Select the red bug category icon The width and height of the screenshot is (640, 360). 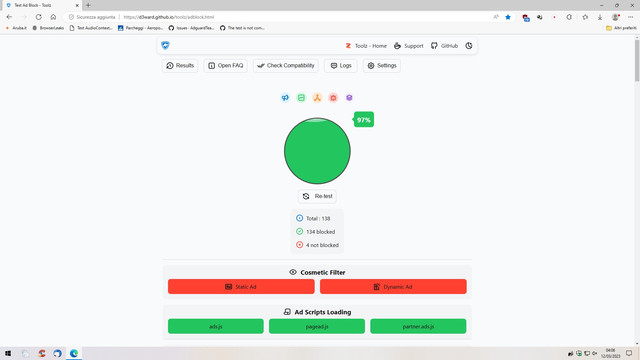(x=333, y=98)
